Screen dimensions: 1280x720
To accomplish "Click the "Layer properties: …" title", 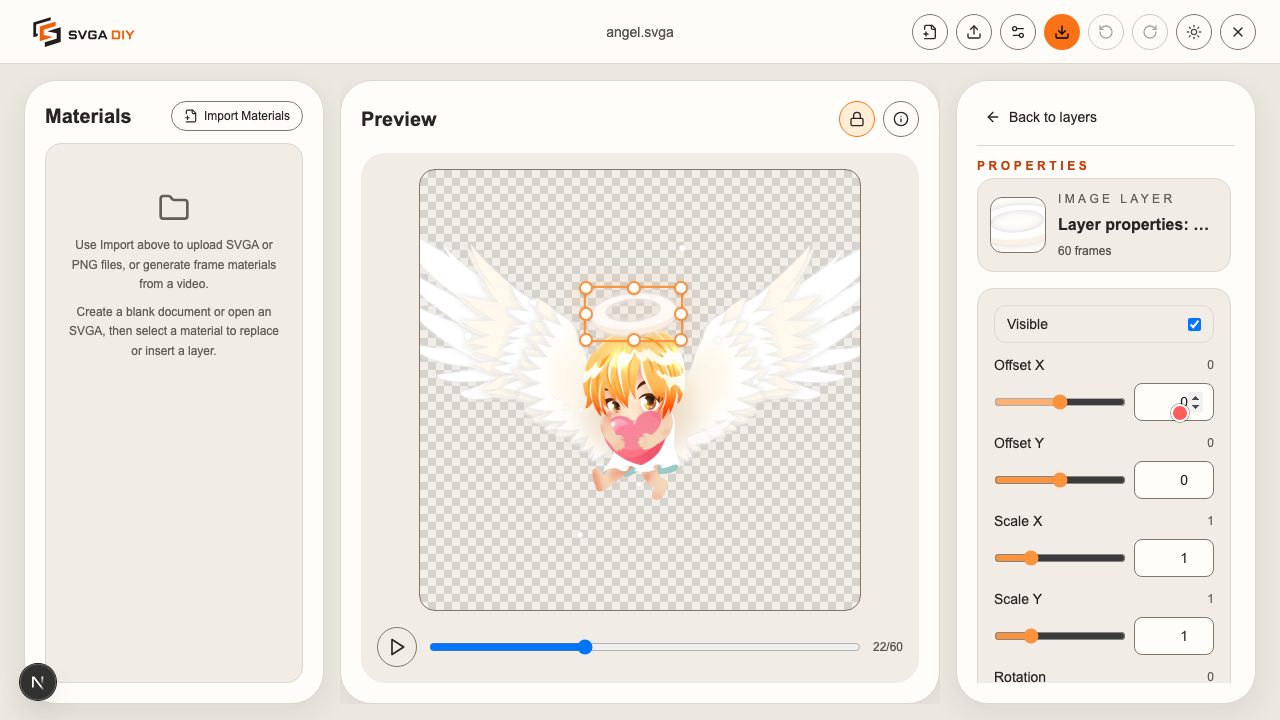I will 1134,225.
